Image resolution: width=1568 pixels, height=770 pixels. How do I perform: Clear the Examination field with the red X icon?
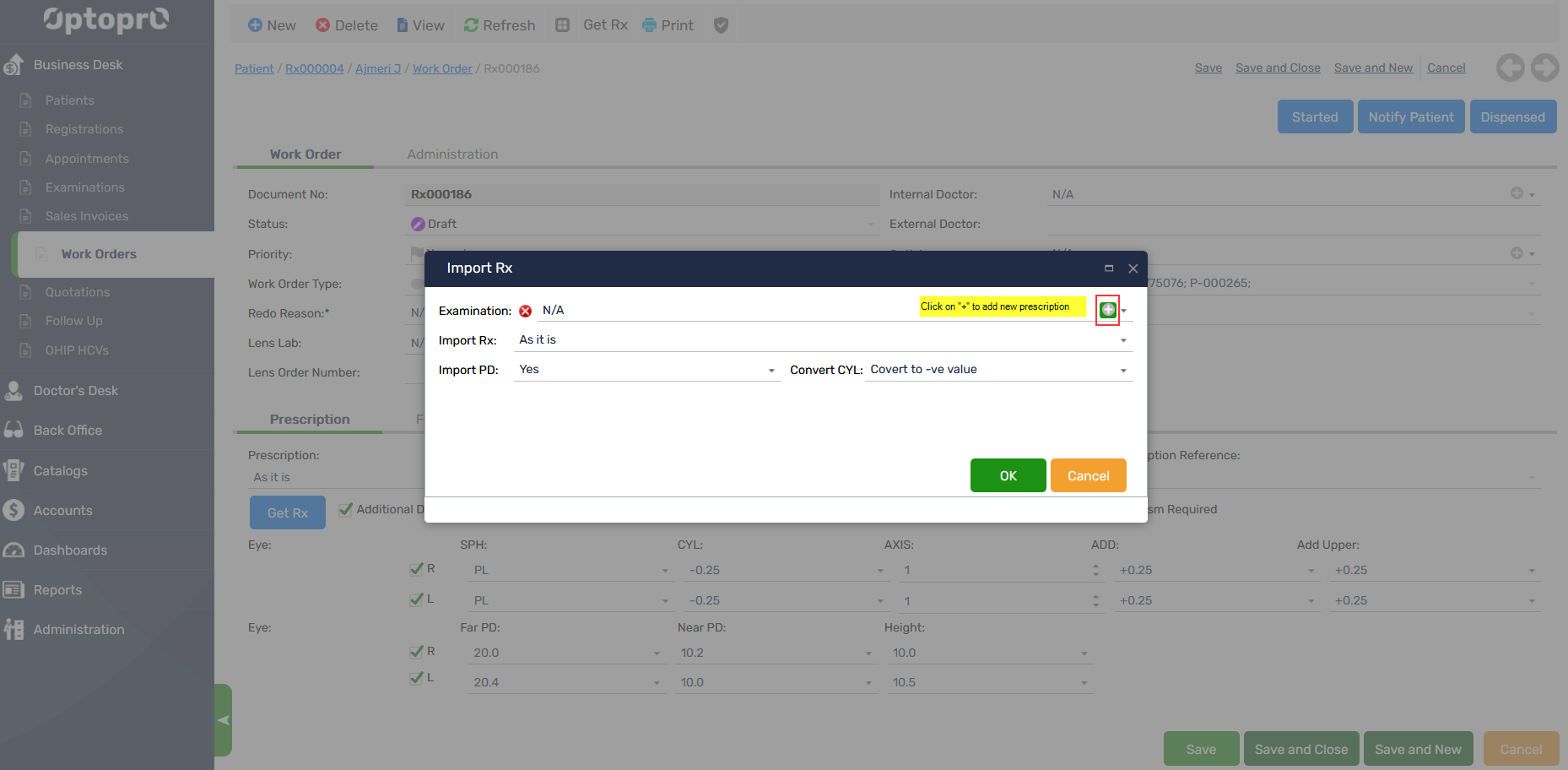click(526, 311)
